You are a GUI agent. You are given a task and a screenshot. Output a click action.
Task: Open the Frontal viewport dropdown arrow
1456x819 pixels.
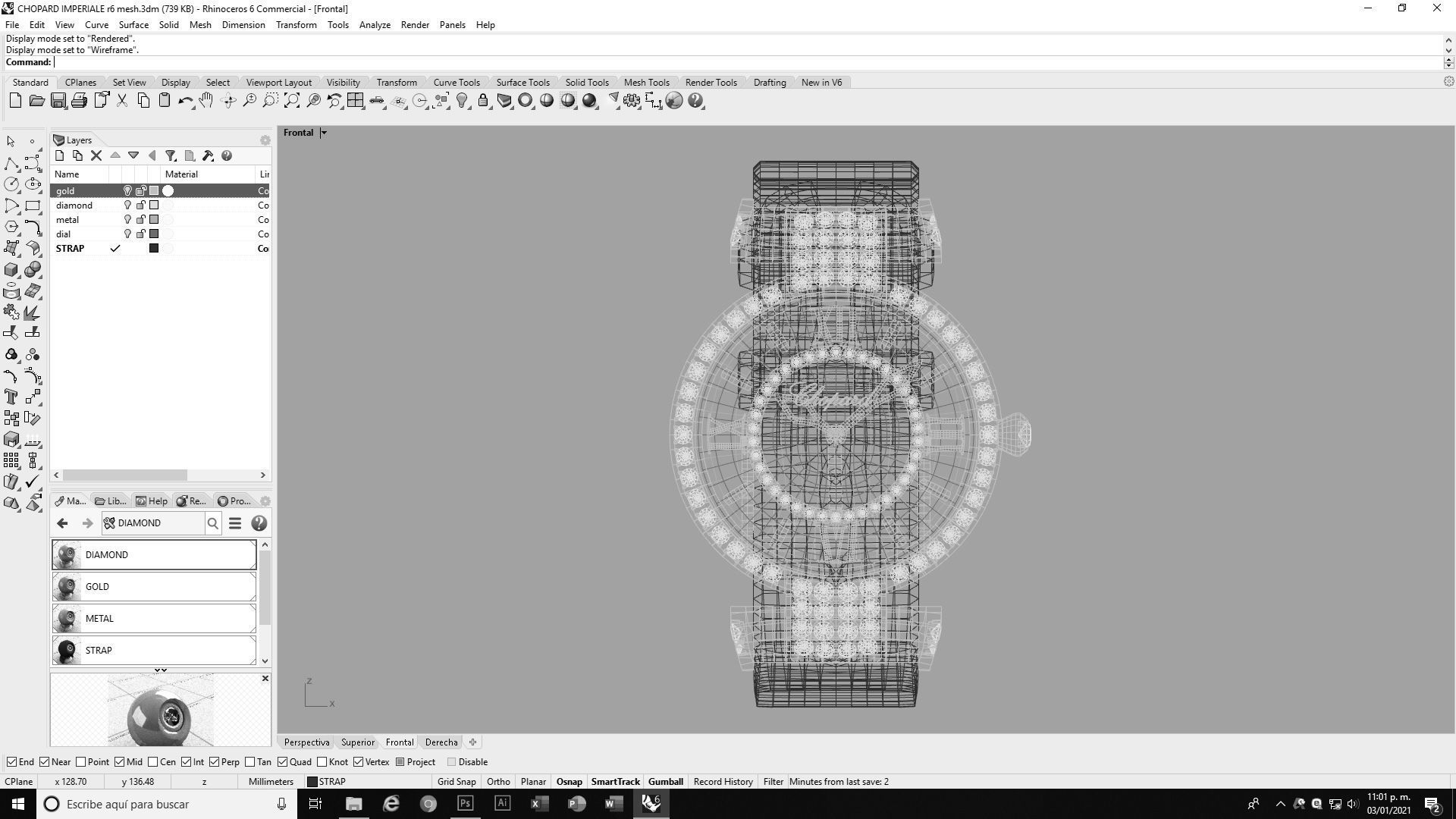tap(324, 133)
